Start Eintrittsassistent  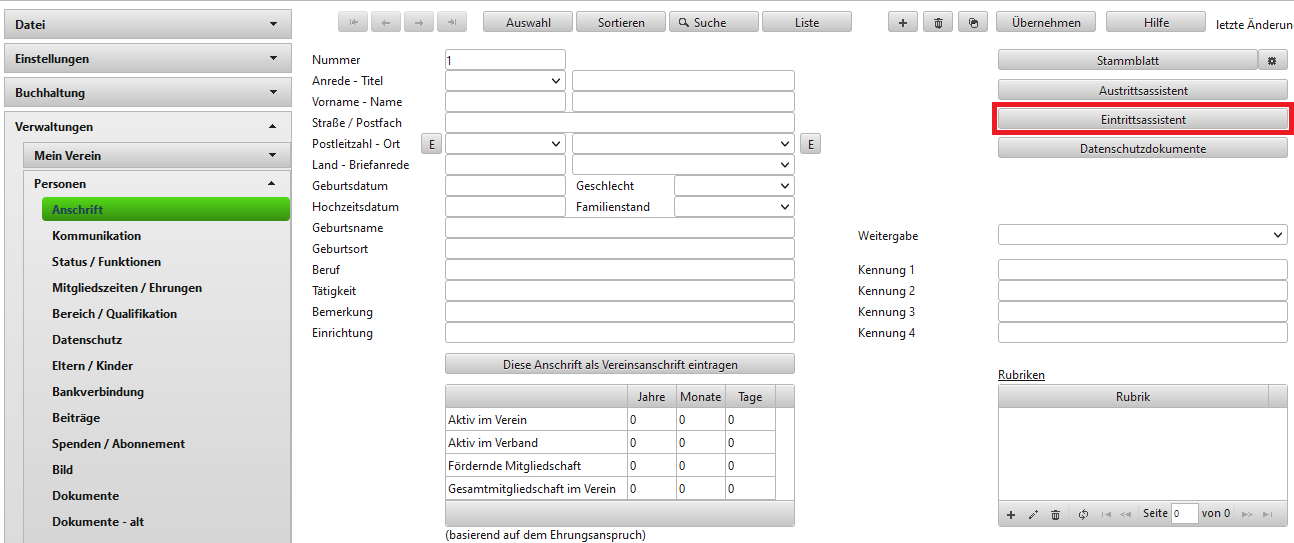point(1142,119)
